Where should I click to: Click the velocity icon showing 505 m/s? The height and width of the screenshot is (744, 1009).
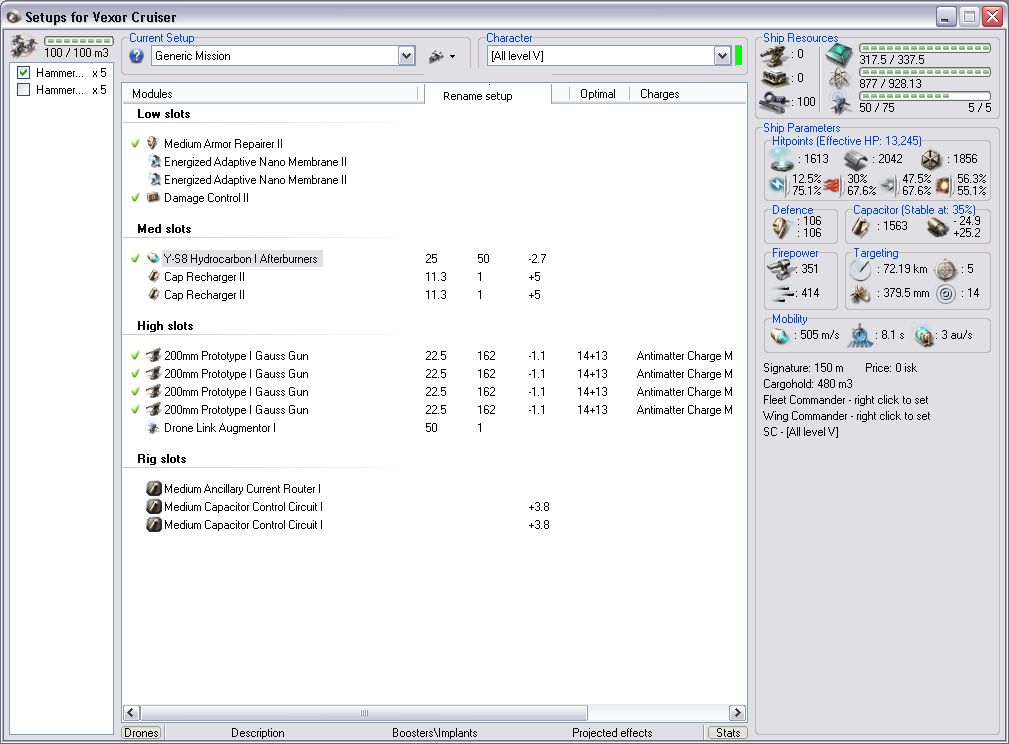pos(780,335)
